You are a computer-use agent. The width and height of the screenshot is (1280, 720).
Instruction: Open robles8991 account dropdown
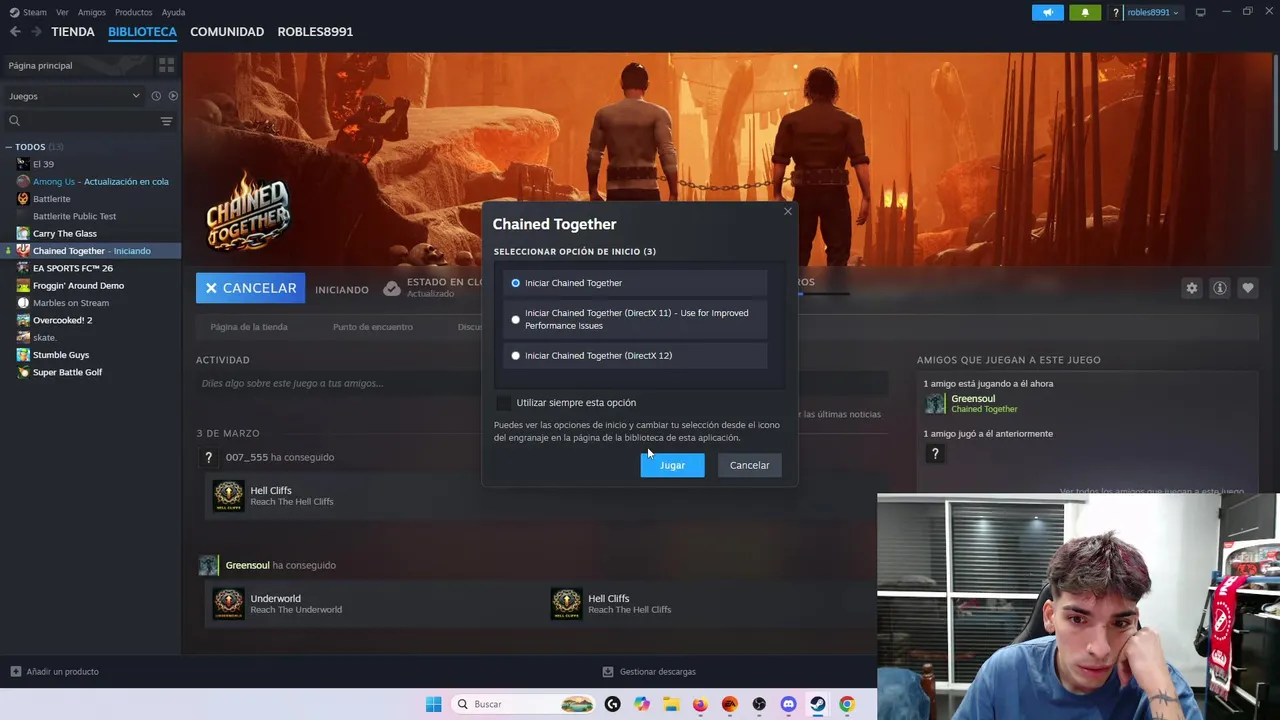[x=1153, y=12]
